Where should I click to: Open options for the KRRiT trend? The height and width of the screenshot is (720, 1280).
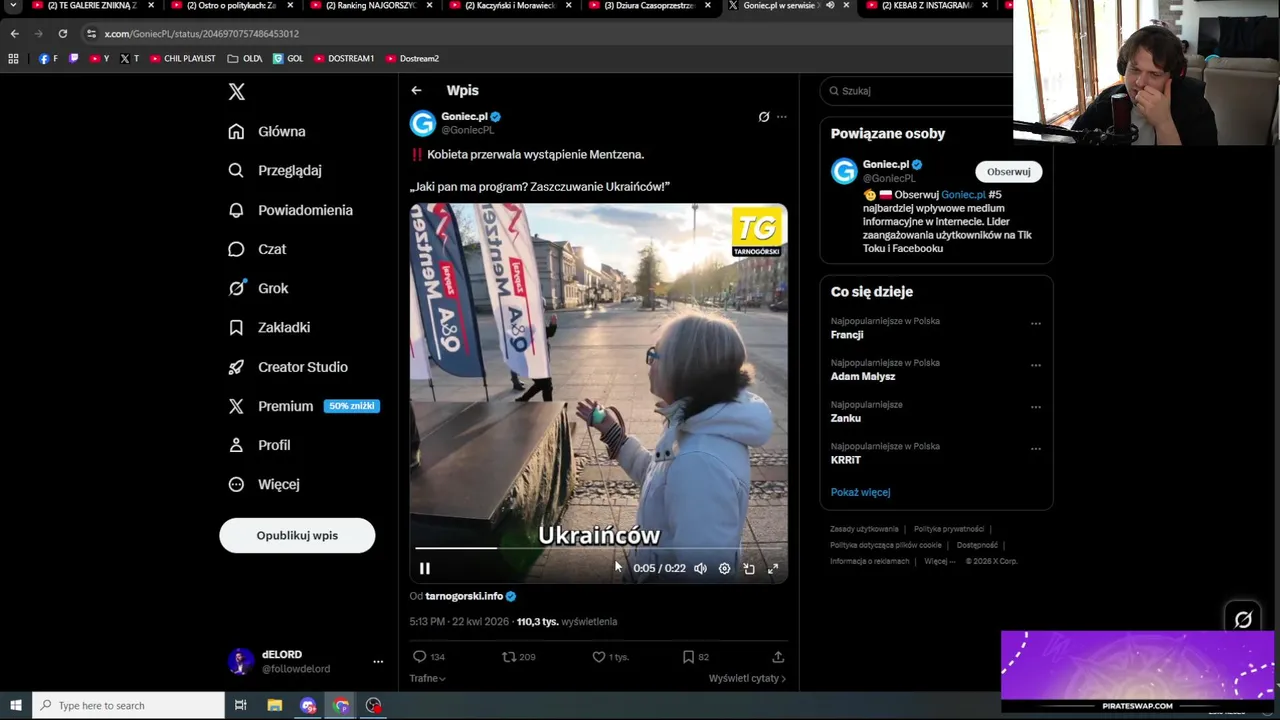(x=1036, y=448)
